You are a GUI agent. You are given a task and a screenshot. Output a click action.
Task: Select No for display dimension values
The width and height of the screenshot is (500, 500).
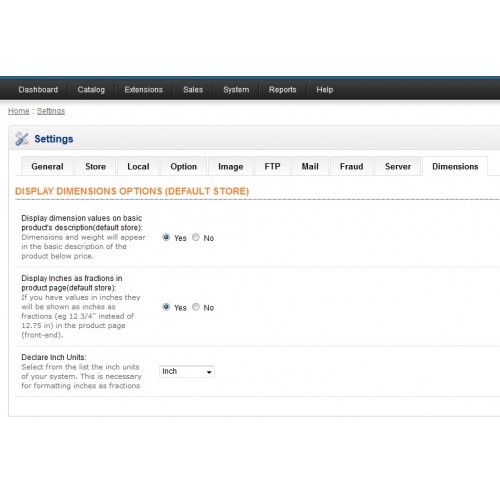click(x=196, y=237)
